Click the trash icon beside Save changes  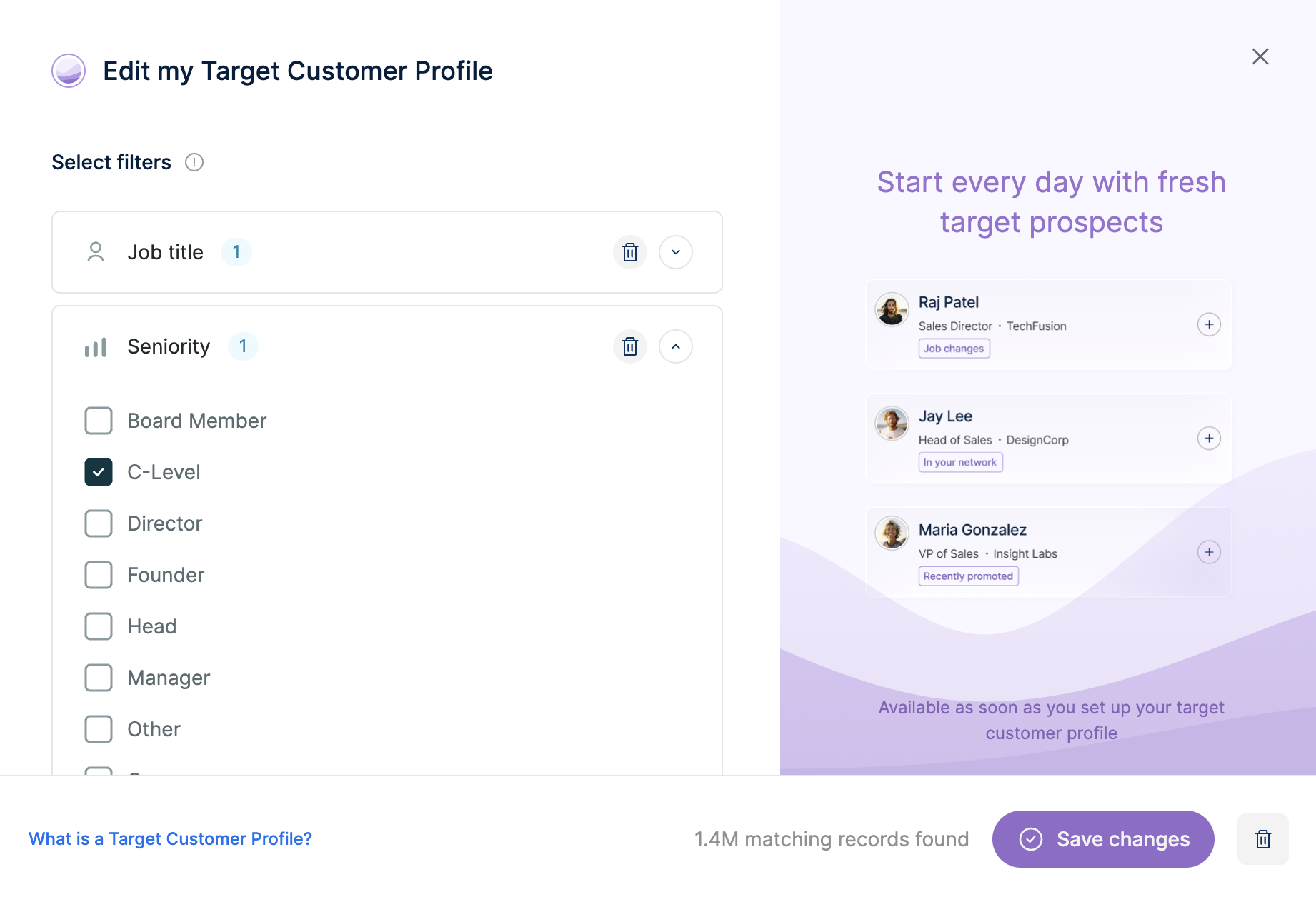pyautogui.click(x=1262, y=839)
